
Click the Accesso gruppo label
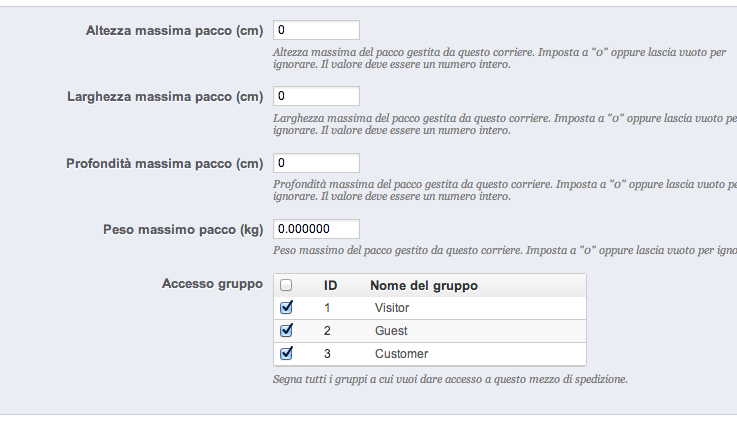(x=212, y=284)
